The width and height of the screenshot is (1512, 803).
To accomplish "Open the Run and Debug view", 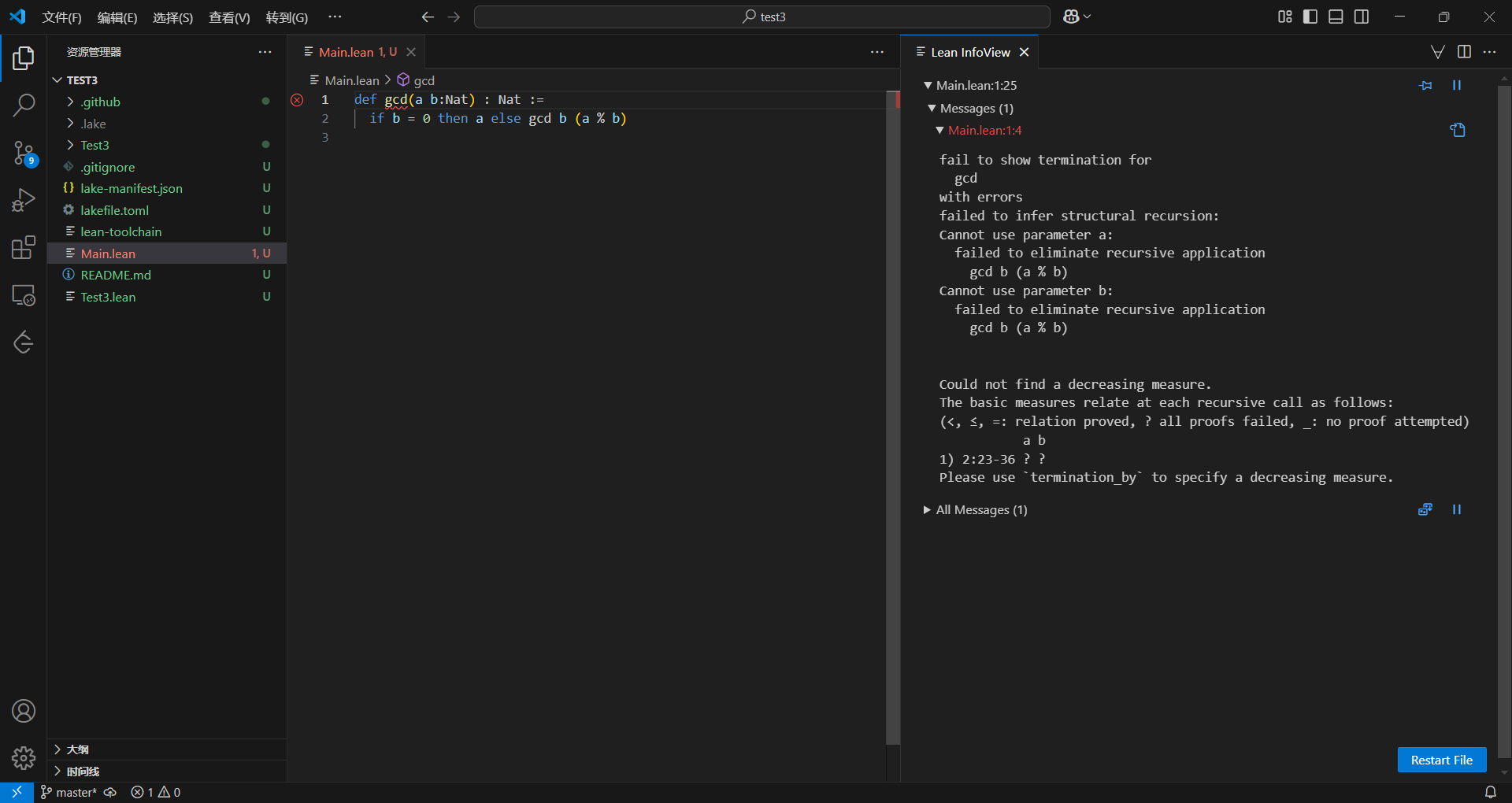I will tap(24, 200).
